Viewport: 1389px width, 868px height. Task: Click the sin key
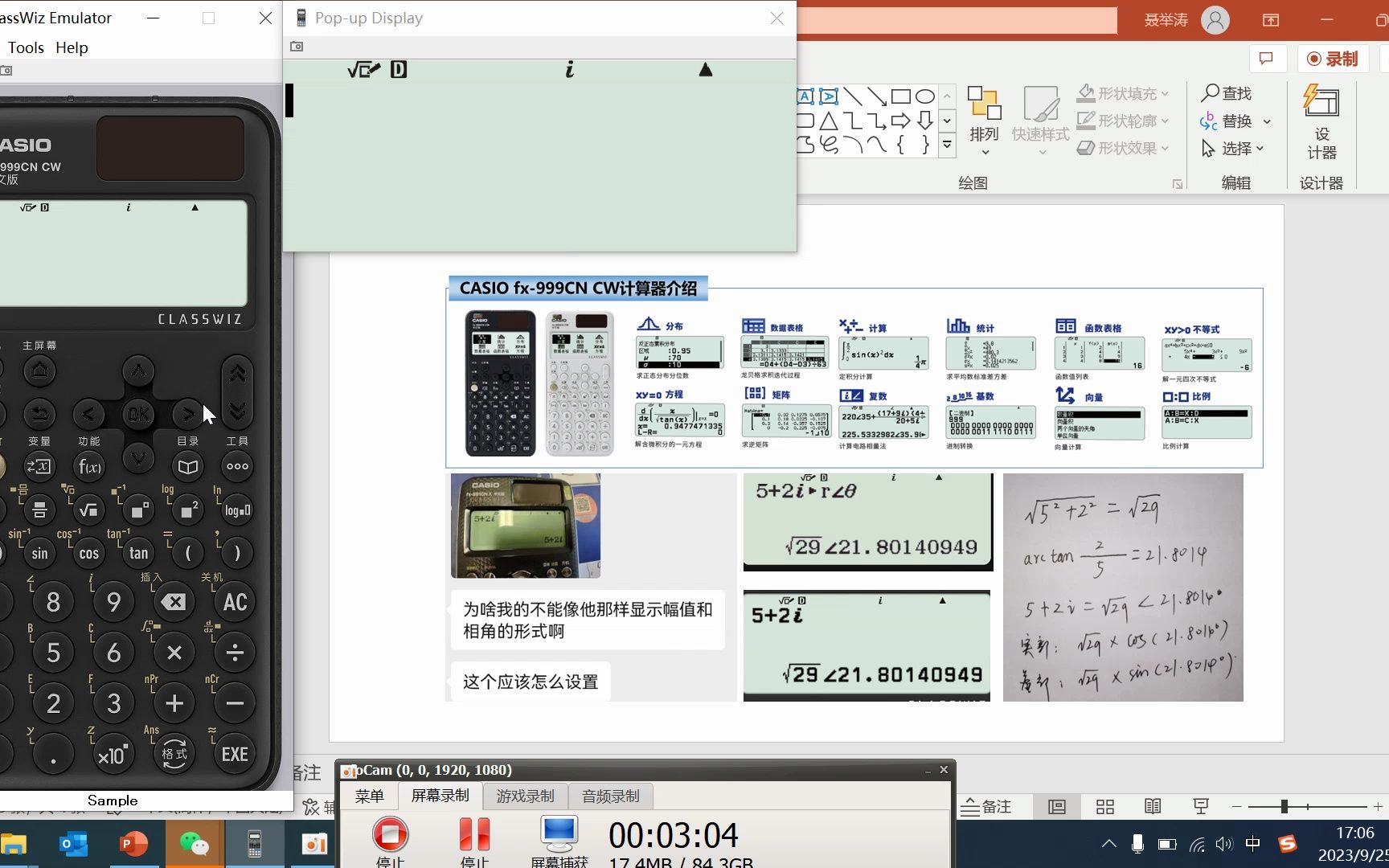39,553
